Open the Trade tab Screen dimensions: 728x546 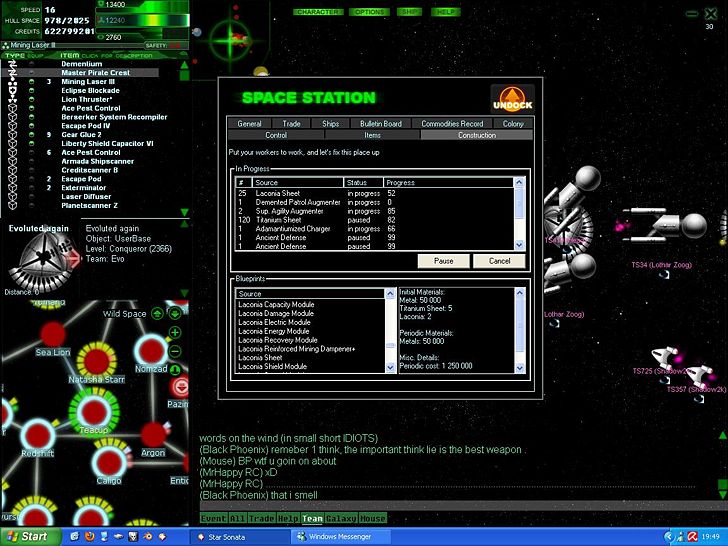point(291,124)
